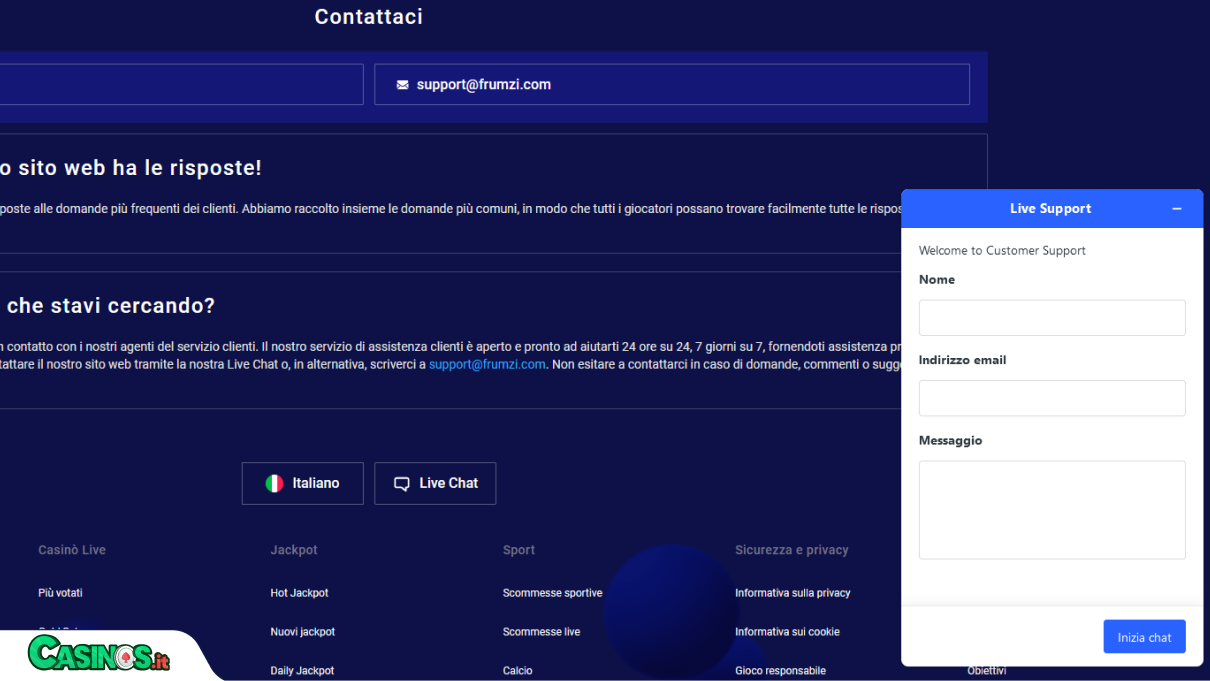Open Più votati footer link

pos(60,593)
